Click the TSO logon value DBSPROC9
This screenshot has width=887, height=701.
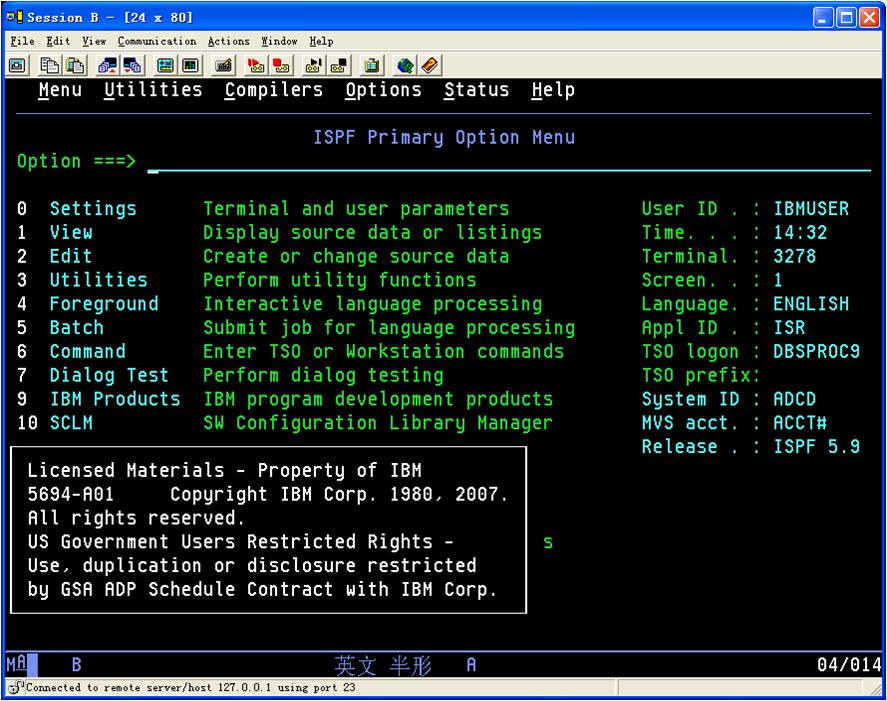pos(816,351)
